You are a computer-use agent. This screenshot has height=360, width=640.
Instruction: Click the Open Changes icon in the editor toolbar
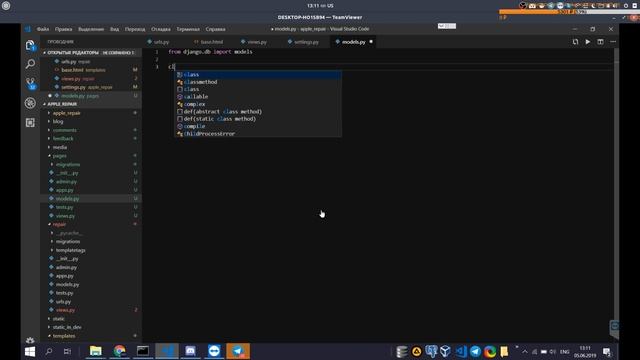tap(575, 42)
